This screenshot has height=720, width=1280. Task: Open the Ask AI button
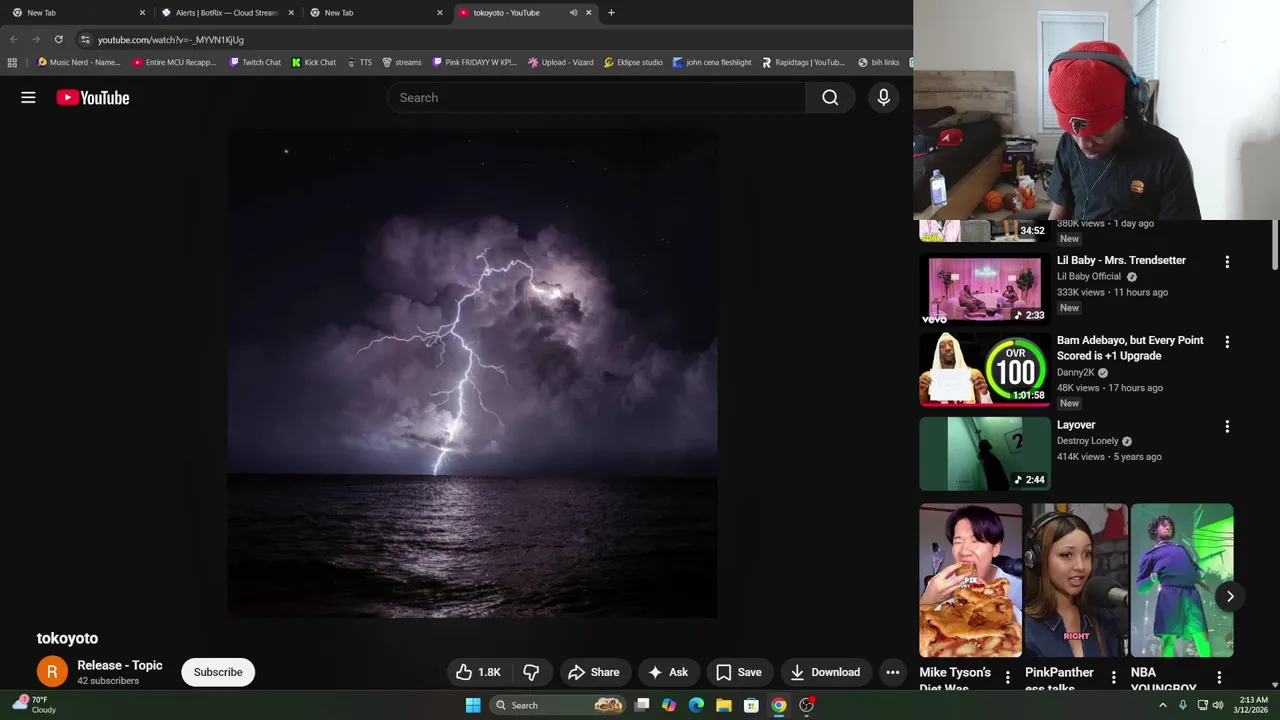(668, 672)
